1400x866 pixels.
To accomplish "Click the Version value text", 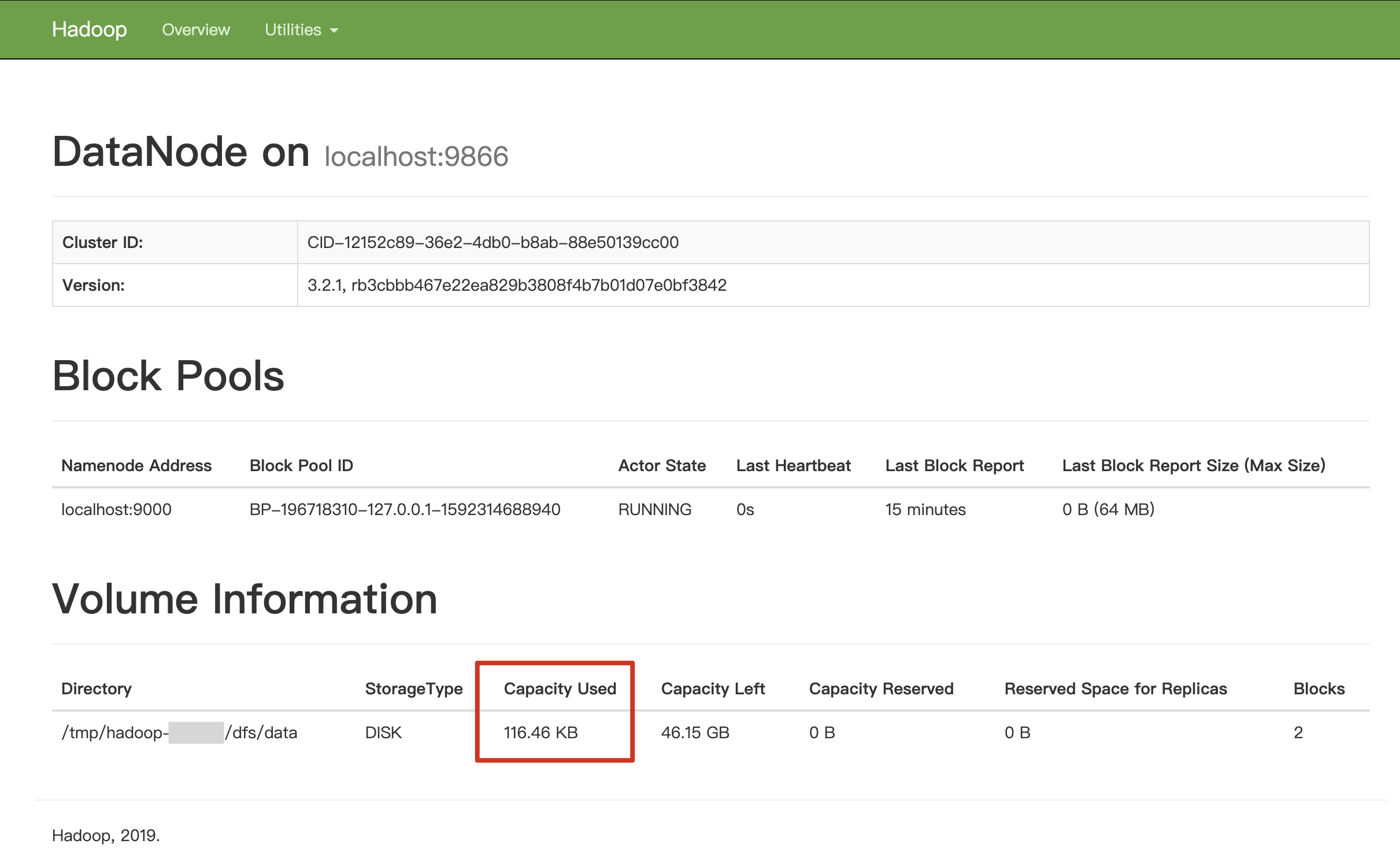I will [516, 285].
